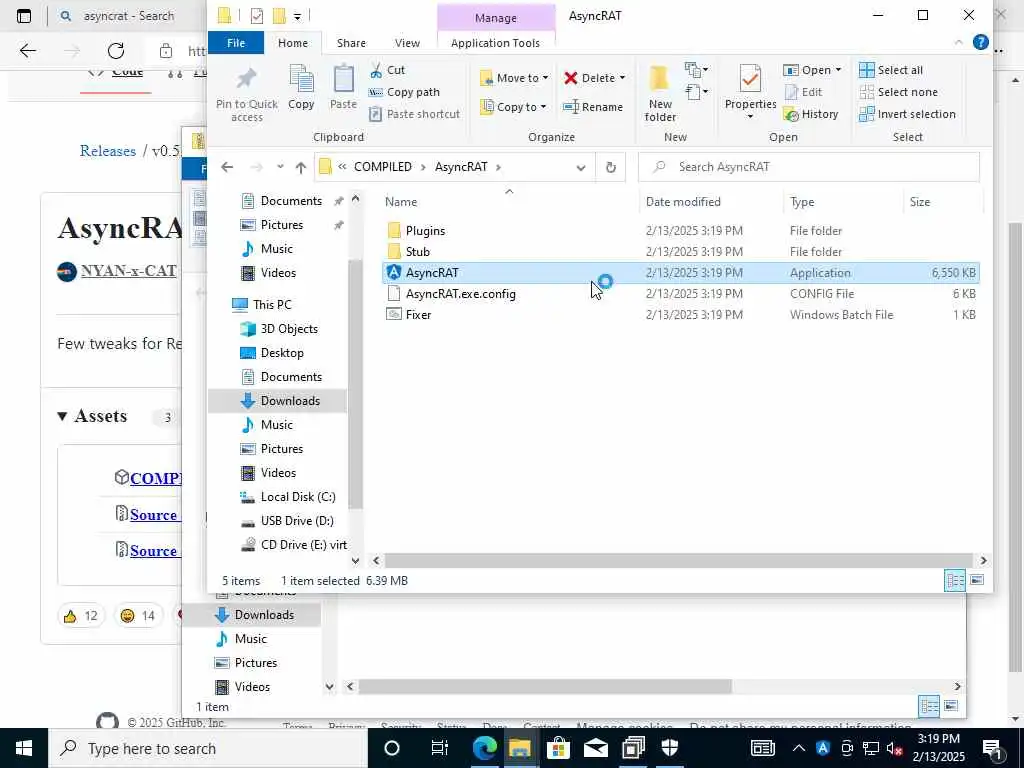Click the Type here to search box
The image size is (1024, 768).
tap(209, 748)
